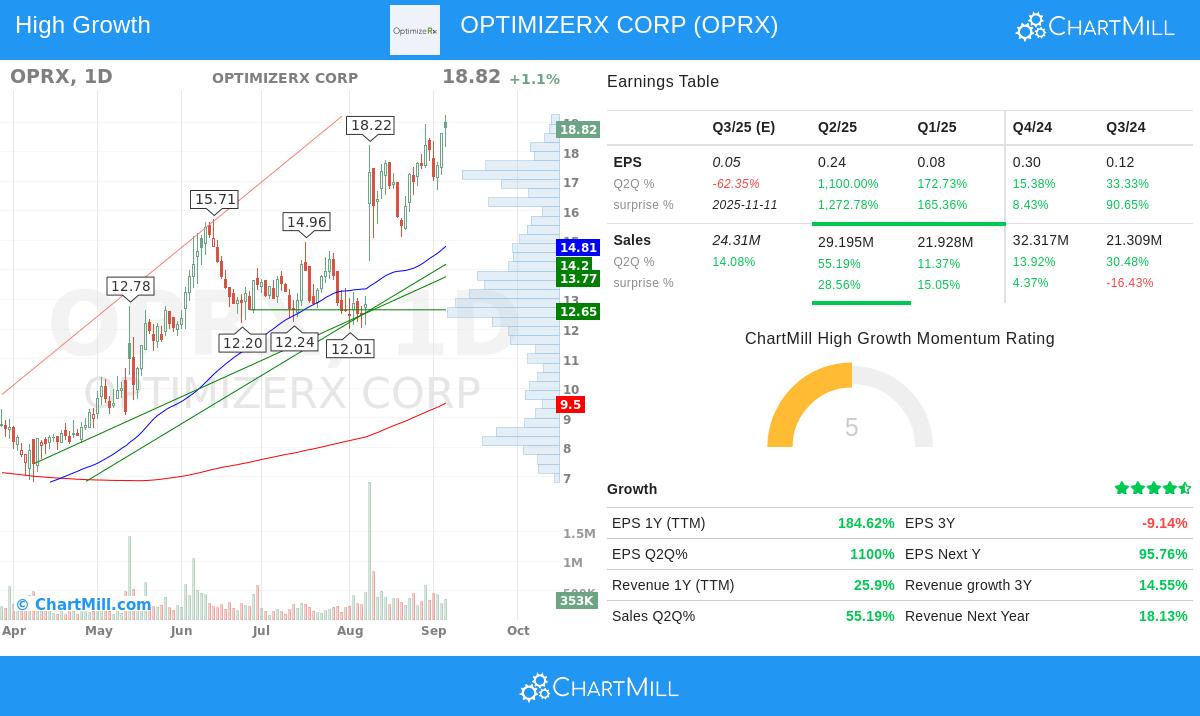This screenshot has width=1200, height=716.
Task: Click the Sales Q2Q% row label
Action: click(x=653, y=616)
